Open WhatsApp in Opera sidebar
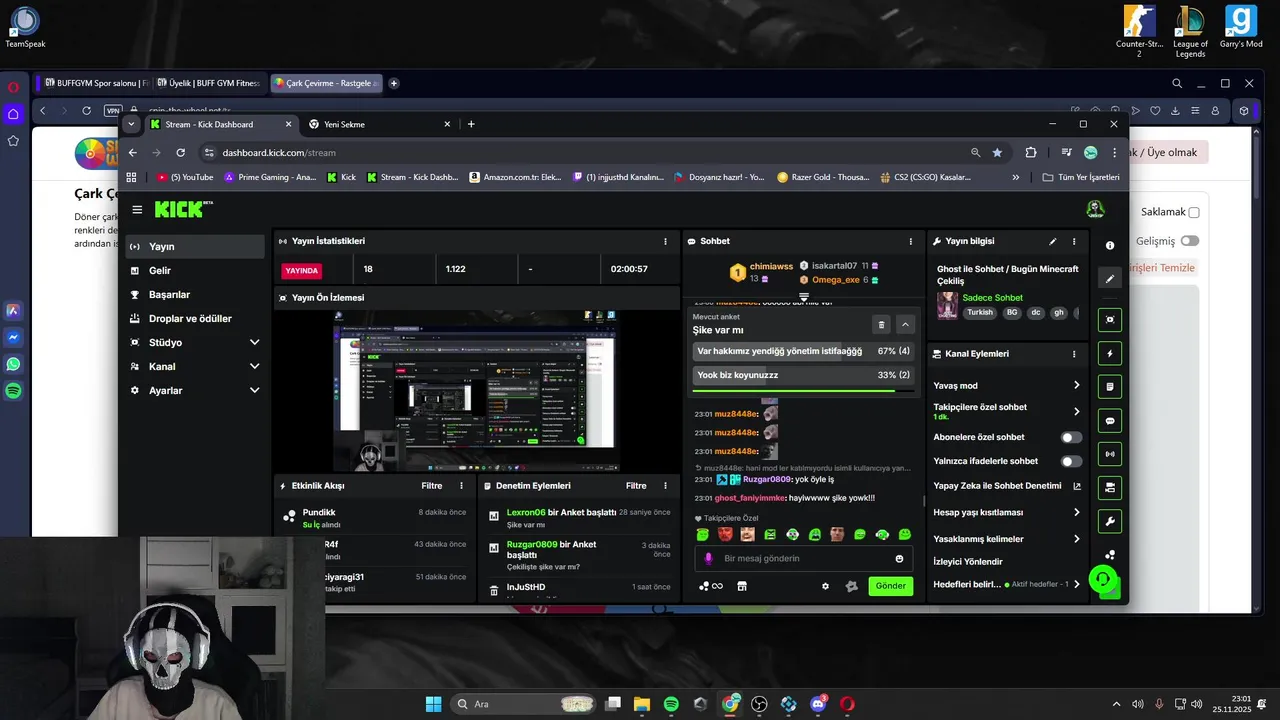Image resolution: width=1280 pixels, height=720 pixels. 13,365
